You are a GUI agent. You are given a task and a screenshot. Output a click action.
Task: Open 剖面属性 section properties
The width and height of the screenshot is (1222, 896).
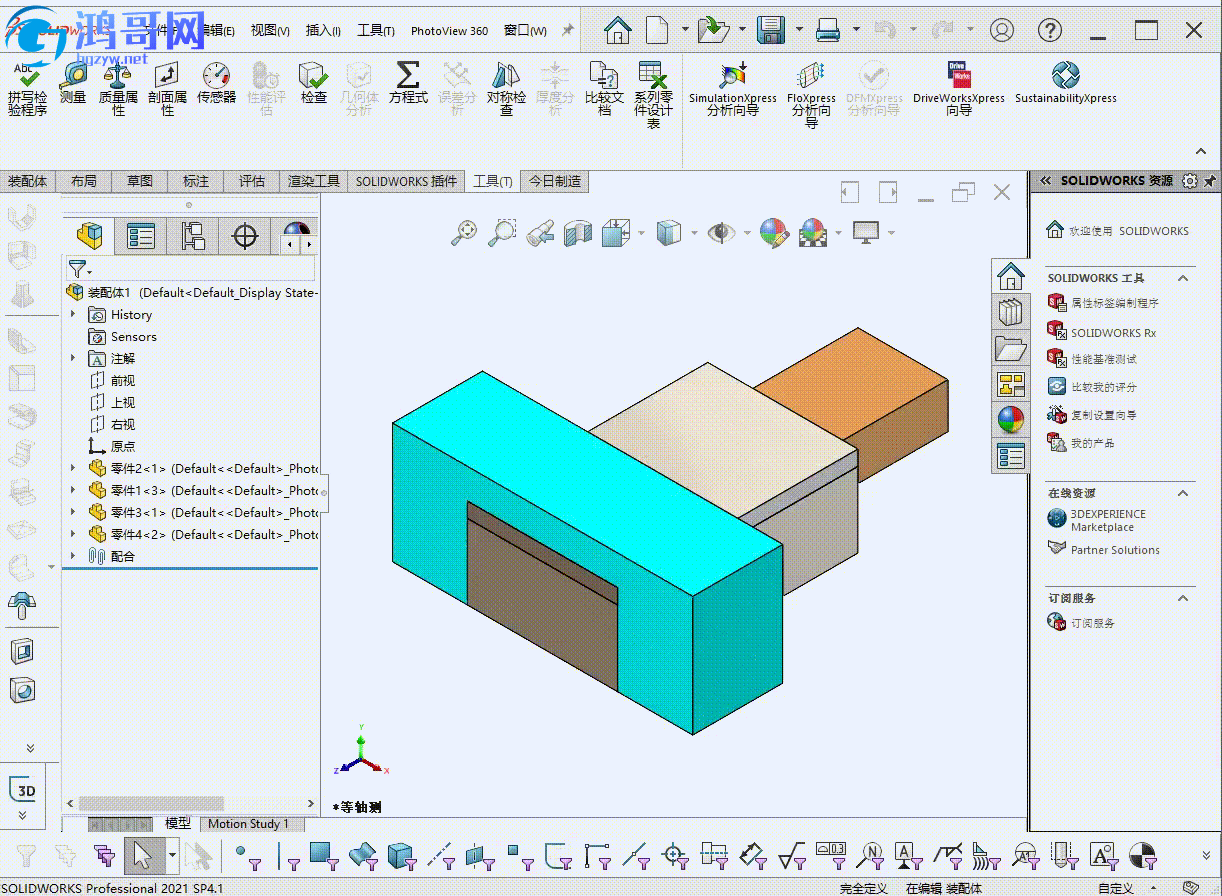[167, 89]
